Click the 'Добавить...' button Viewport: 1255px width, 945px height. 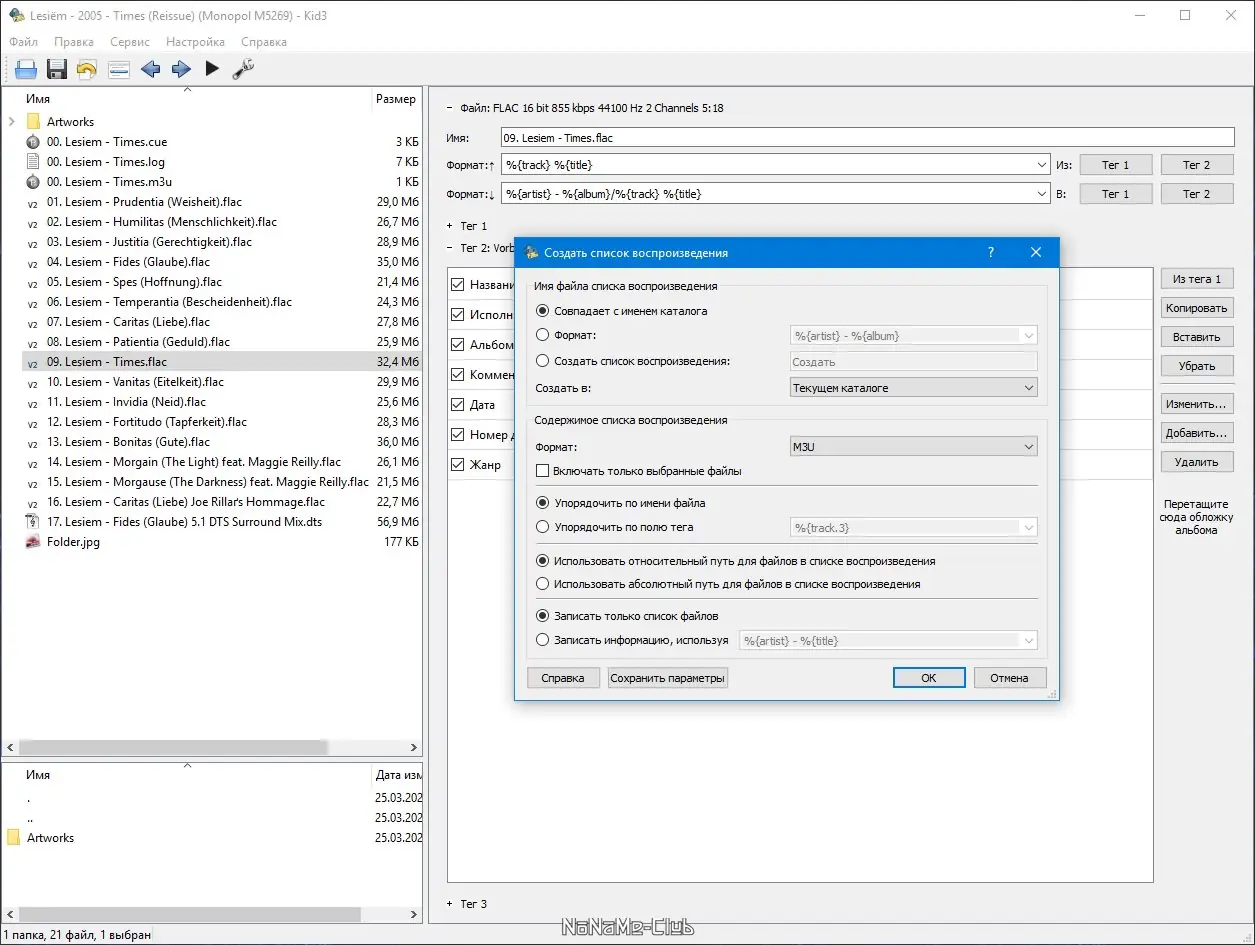click(1197, 433)
